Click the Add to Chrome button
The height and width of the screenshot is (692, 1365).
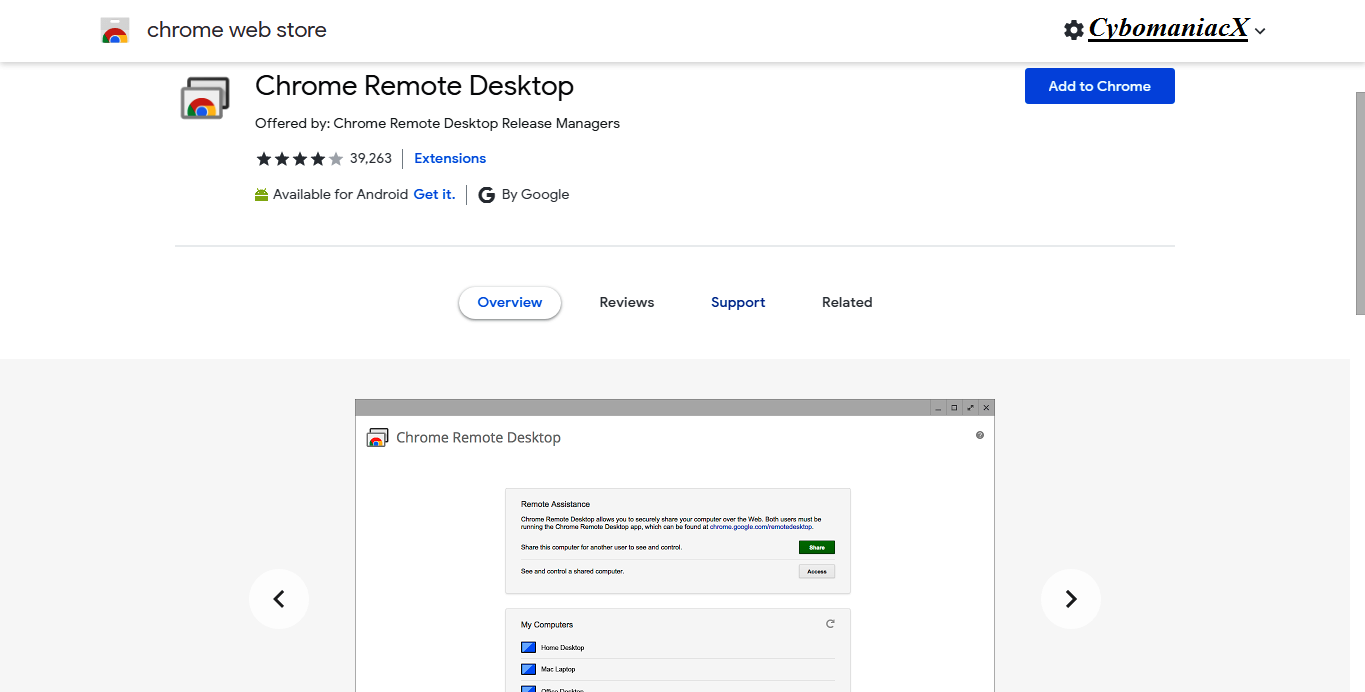click(1099, 86)
